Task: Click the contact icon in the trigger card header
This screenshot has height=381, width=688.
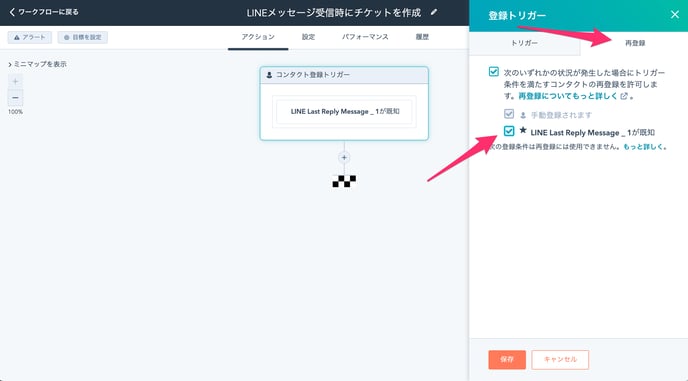Action: [x=269, y=75]
